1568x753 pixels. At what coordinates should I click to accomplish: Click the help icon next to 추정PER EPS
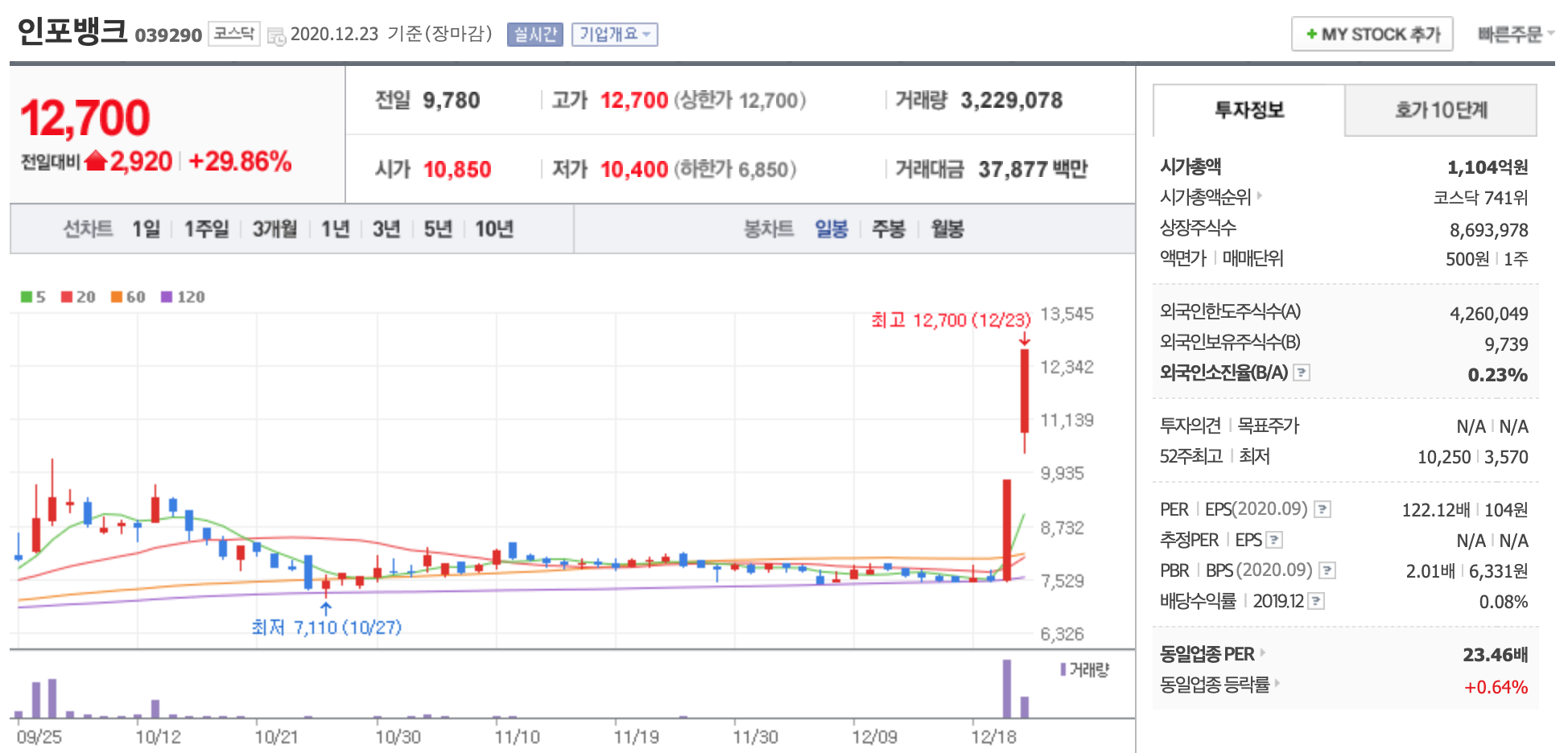pos(1274,540)
